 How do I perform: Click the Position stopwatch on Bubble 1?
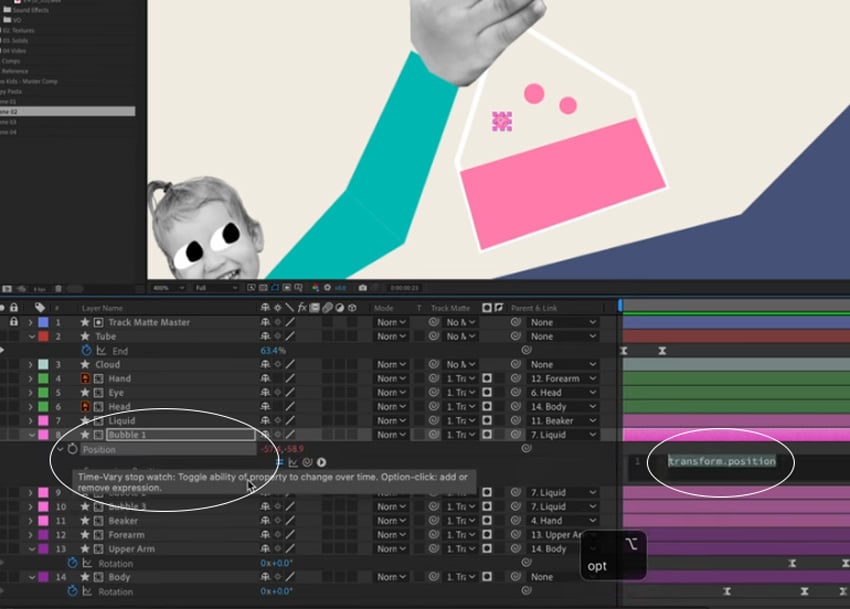click(x=73, y=449)
